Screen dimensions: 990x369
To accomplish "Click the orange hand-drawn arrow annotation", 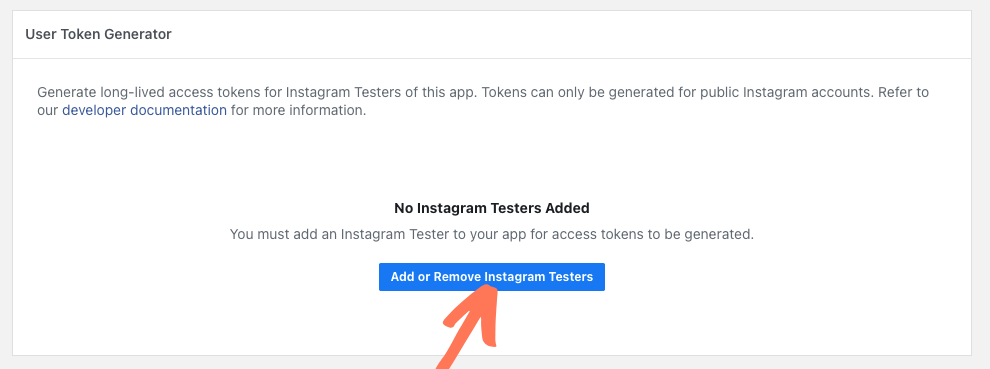I will (x=470, y=326).
